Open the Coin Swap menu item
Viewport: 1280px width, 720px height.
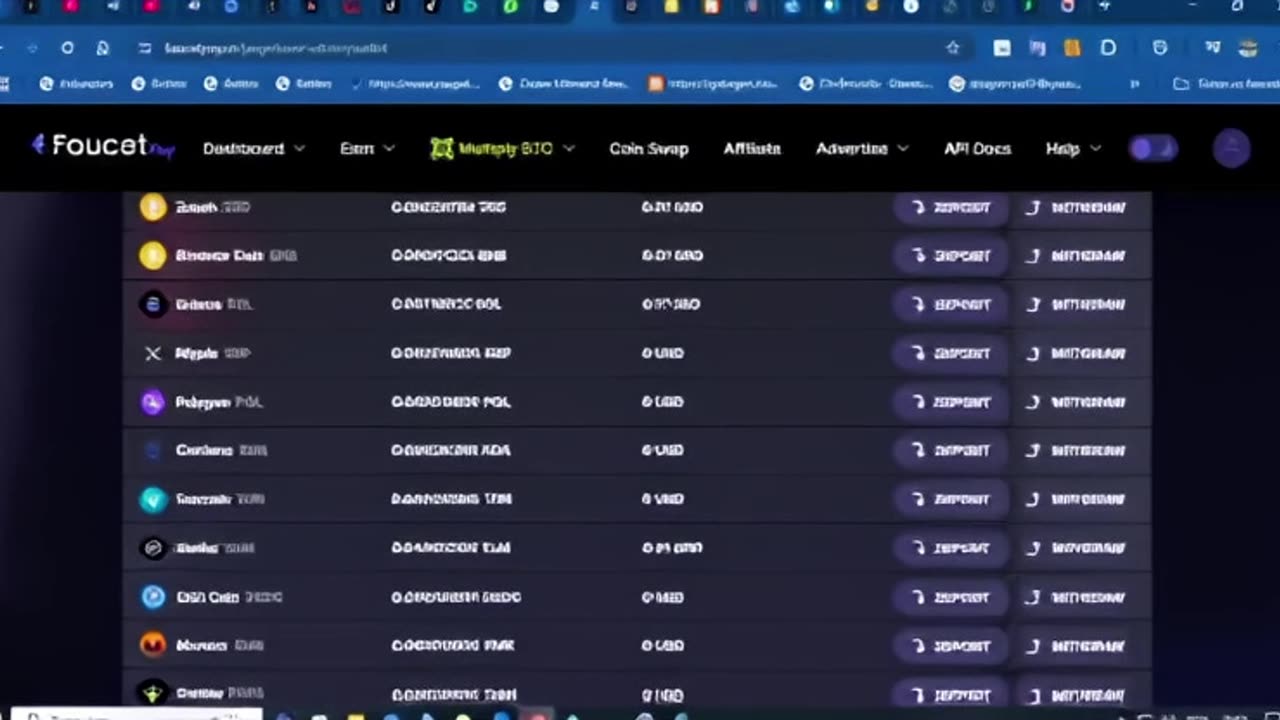pos(649,148)
